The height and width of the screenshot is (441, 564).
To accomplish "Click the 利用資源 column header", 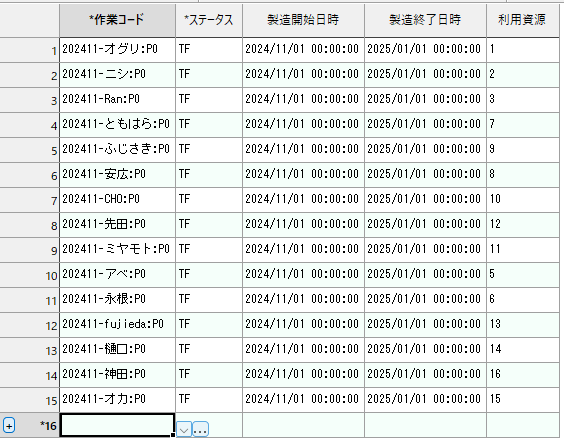I will (x=523, y=21).
